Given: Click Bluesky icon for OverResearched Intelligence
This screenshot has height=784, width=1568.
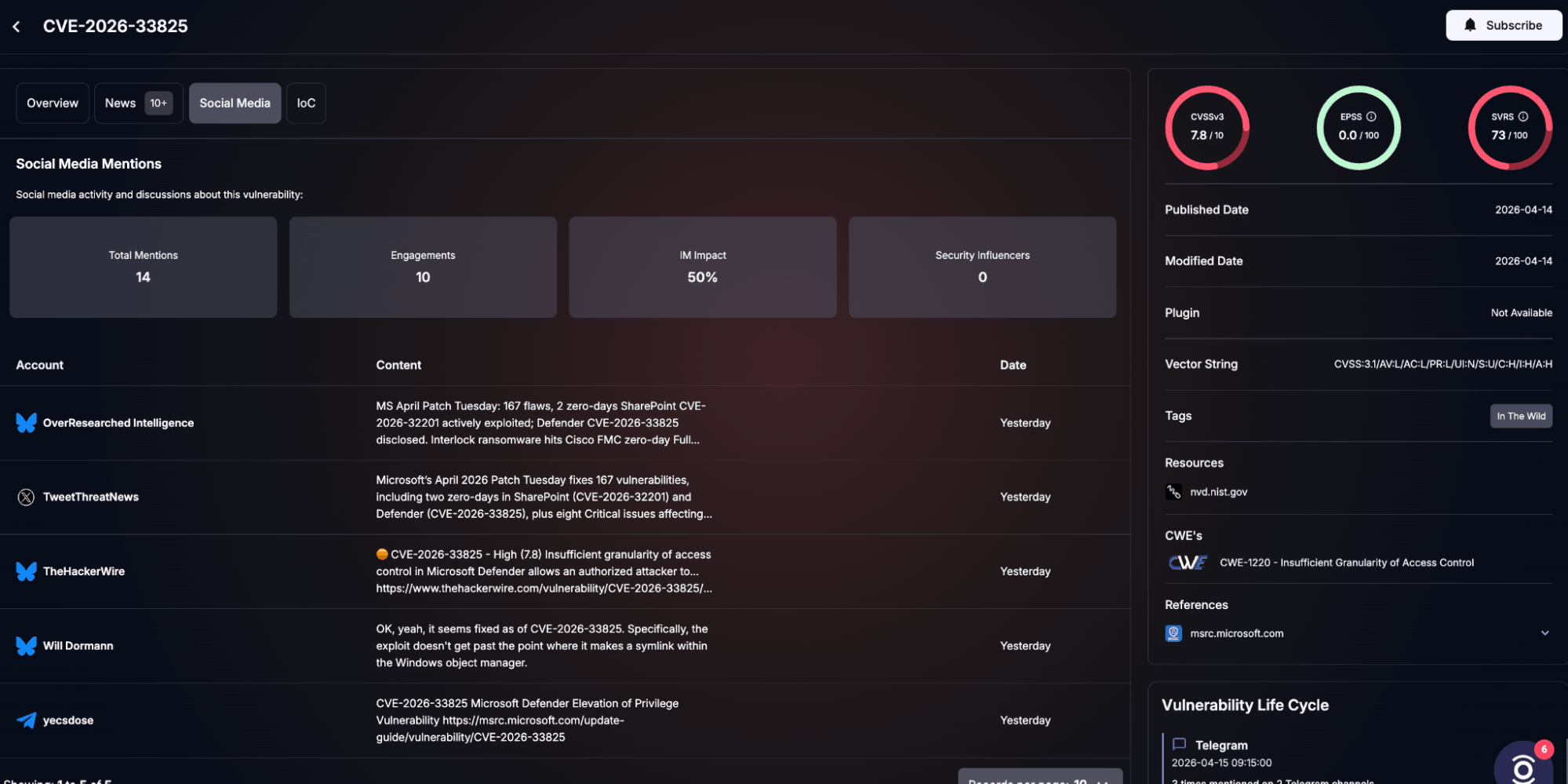Looking at the screenshot, I should [x=26, y=423].
